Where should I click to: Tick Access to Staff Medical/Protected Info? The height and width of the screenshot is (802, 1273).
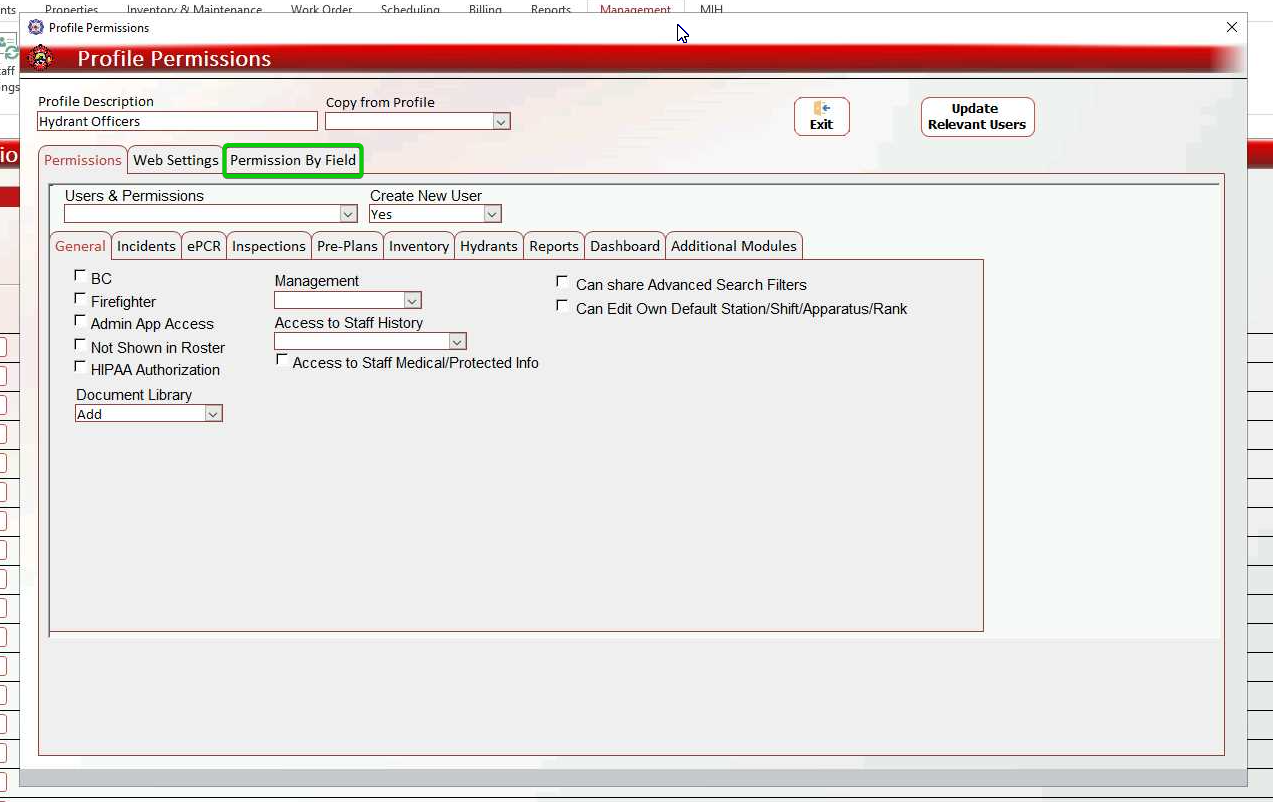(x=283, y=360)
